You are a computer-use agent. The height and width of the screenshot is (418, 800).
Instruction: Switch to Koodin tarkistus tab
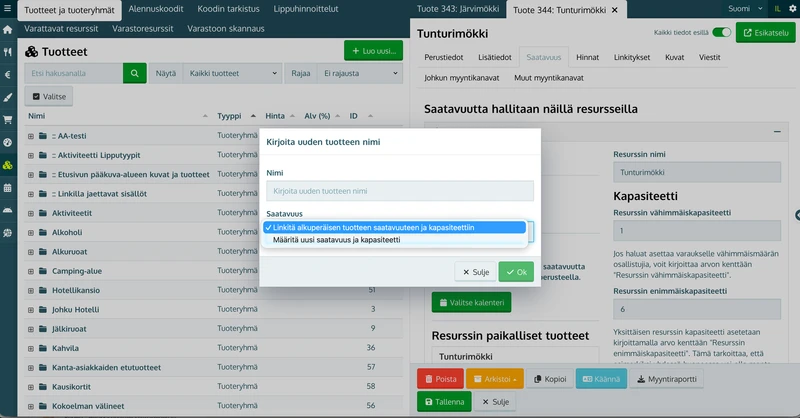coord(229,9)
